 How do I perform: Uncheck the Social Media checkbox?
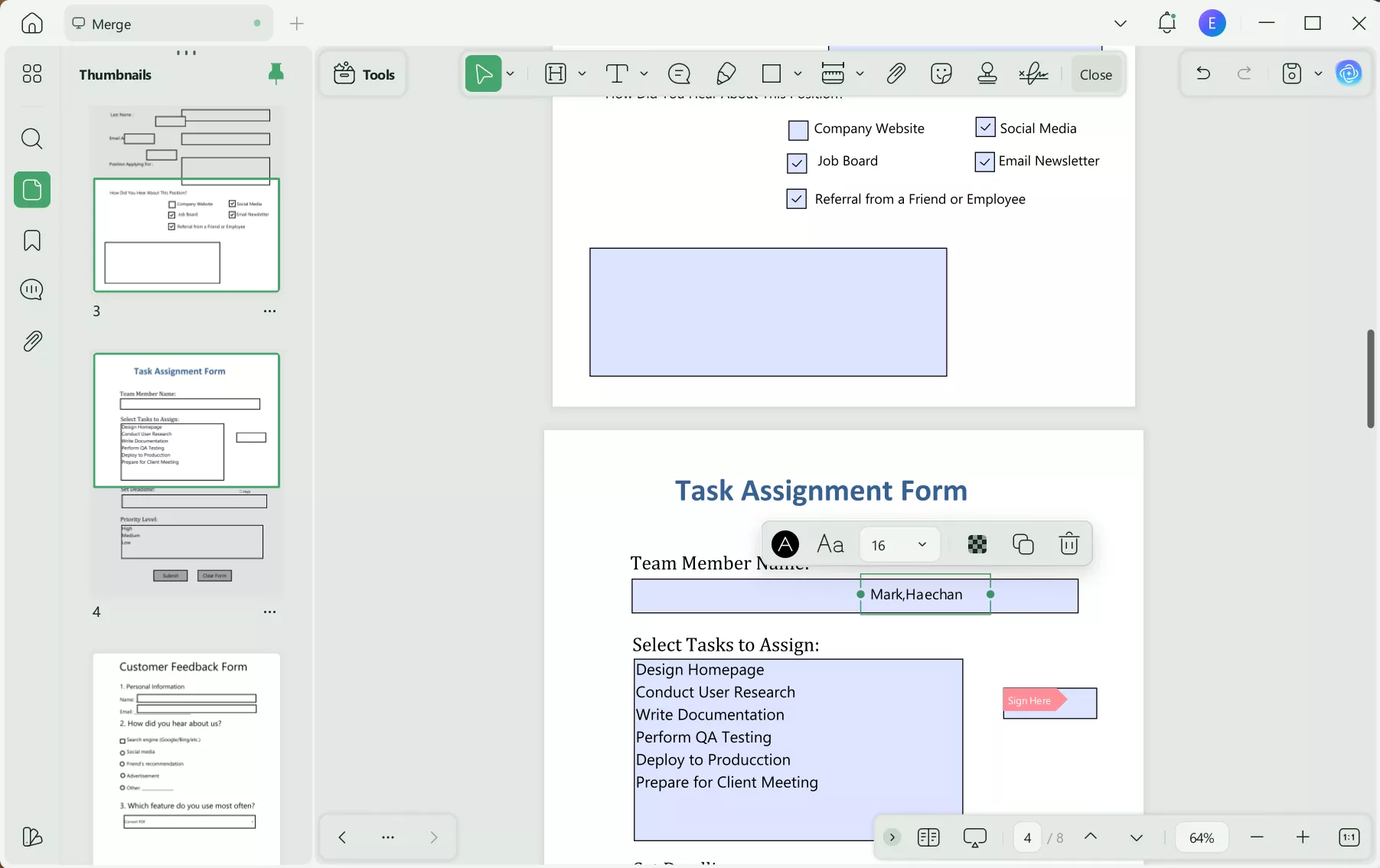coord(985,127)
